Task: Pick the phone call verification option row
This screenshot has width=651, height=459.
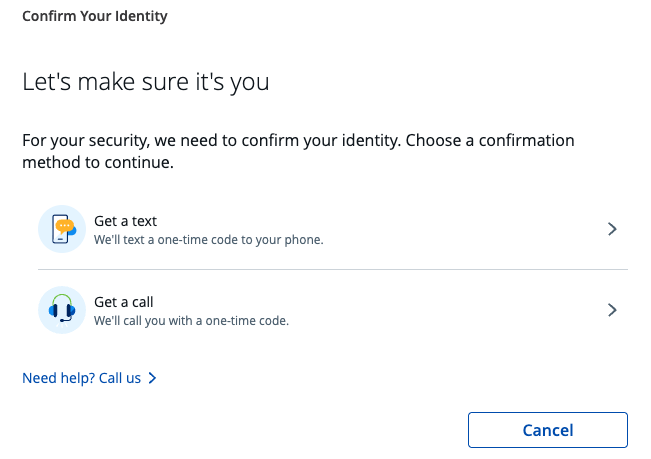Action: pyautogui.click(x=333, y=310)
